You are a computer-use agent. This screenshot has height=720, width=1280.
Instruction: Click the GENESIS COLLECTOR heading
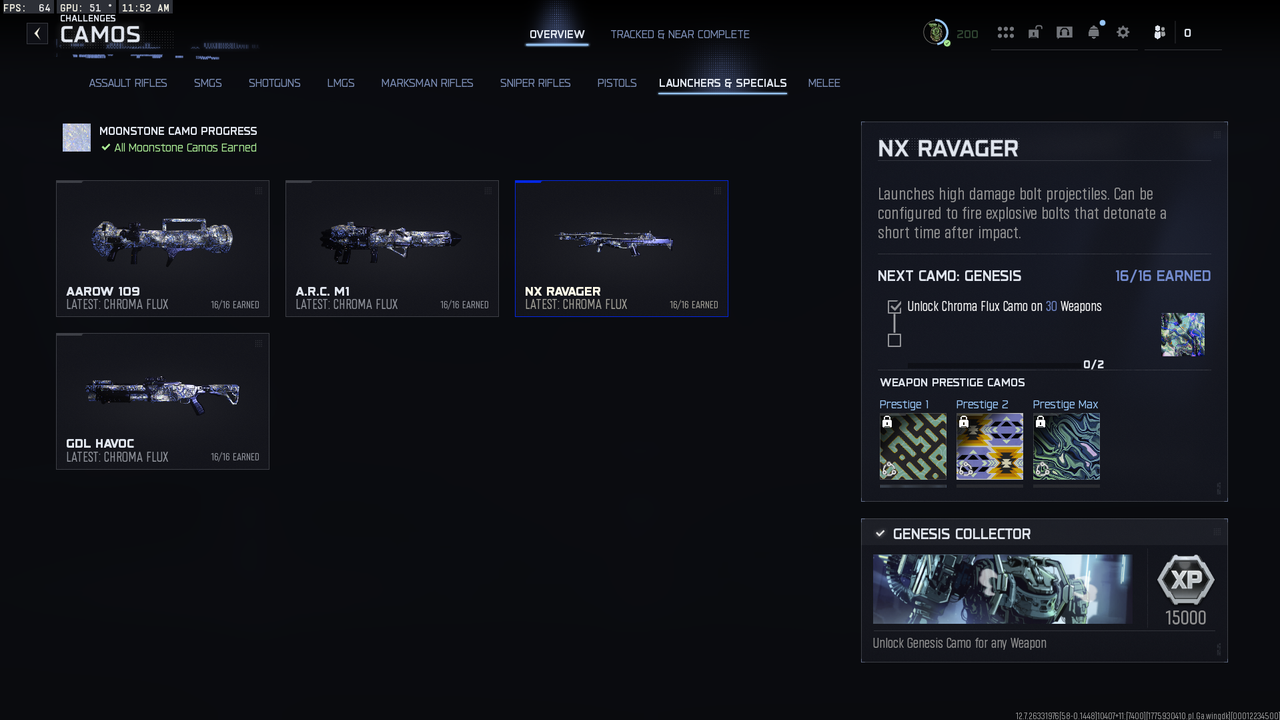962,534
